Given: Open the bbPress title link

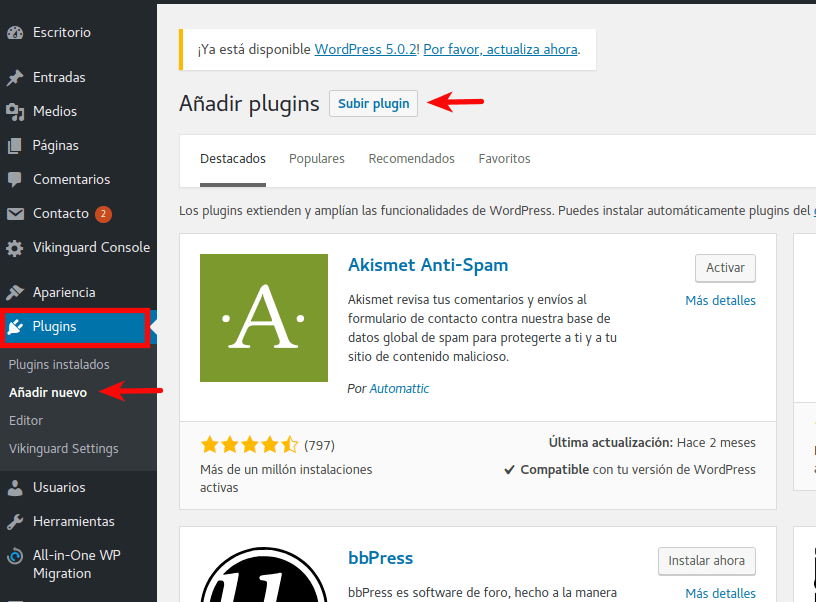Looking at the screenshot, I should pyautogui.click(x=380, y=558).
